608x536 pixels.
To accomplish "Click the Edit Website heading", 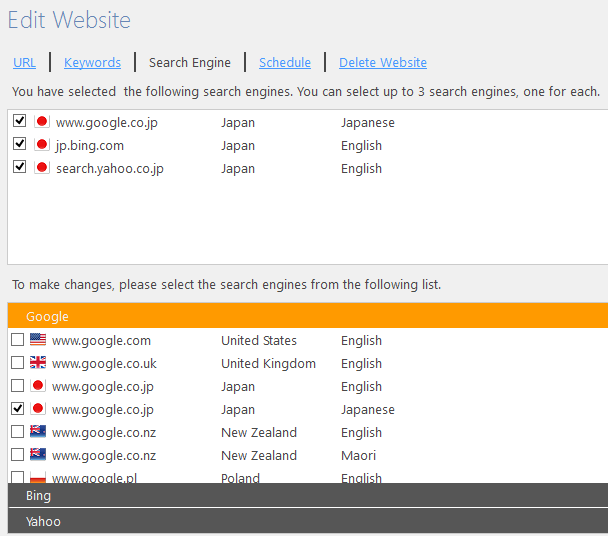I will pos(69,20).
